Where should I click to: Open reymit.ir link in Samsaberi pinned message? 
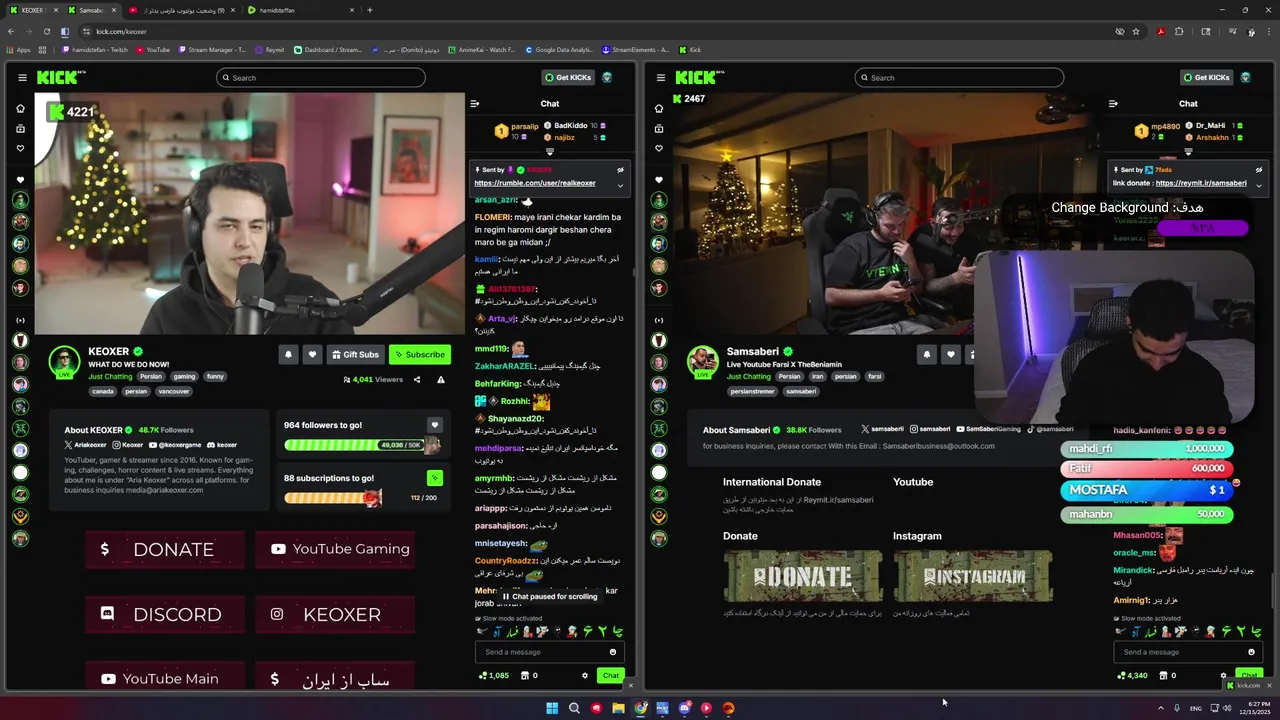click(x=1200, y=183)
